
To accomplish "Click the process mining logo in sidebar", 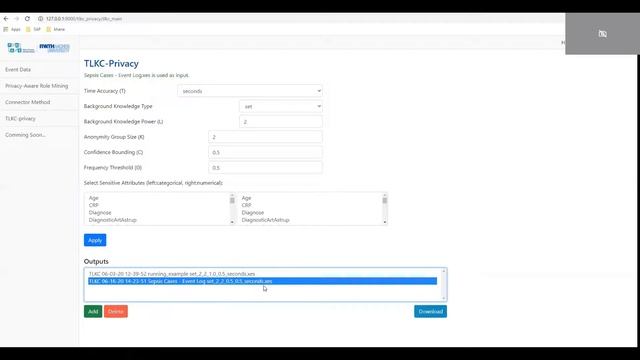I will 21,48.
